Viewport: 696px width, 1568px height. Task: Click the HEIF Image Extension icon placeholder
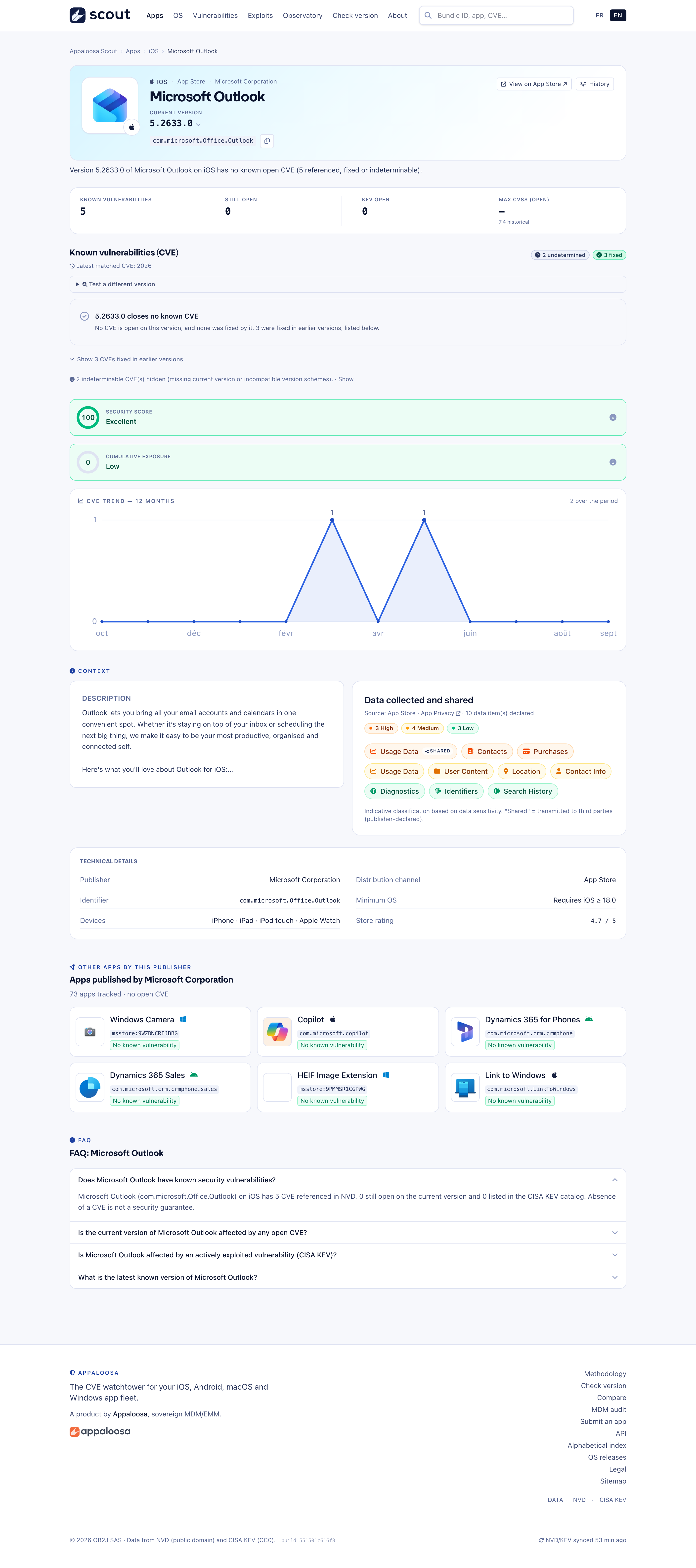(x=278, y=1088)
